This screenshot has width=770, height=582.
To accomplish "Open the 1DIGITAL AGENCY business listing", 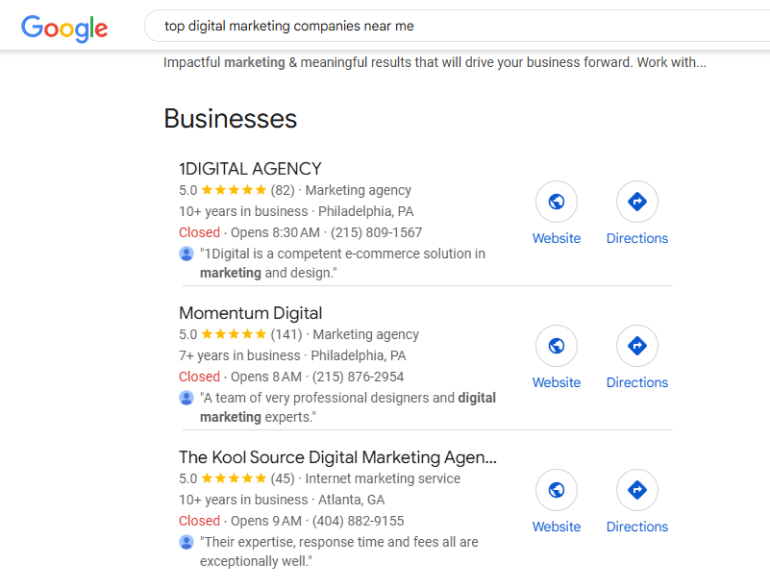I will point(250,168).
